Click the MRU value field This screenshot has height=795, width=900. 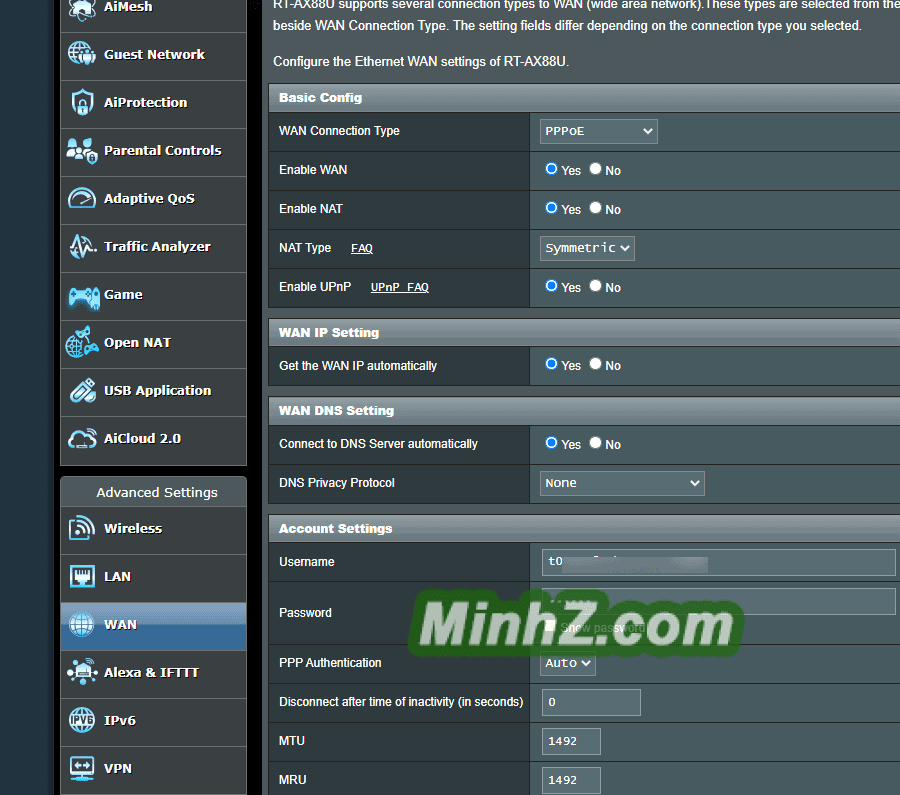pos(571,781)
